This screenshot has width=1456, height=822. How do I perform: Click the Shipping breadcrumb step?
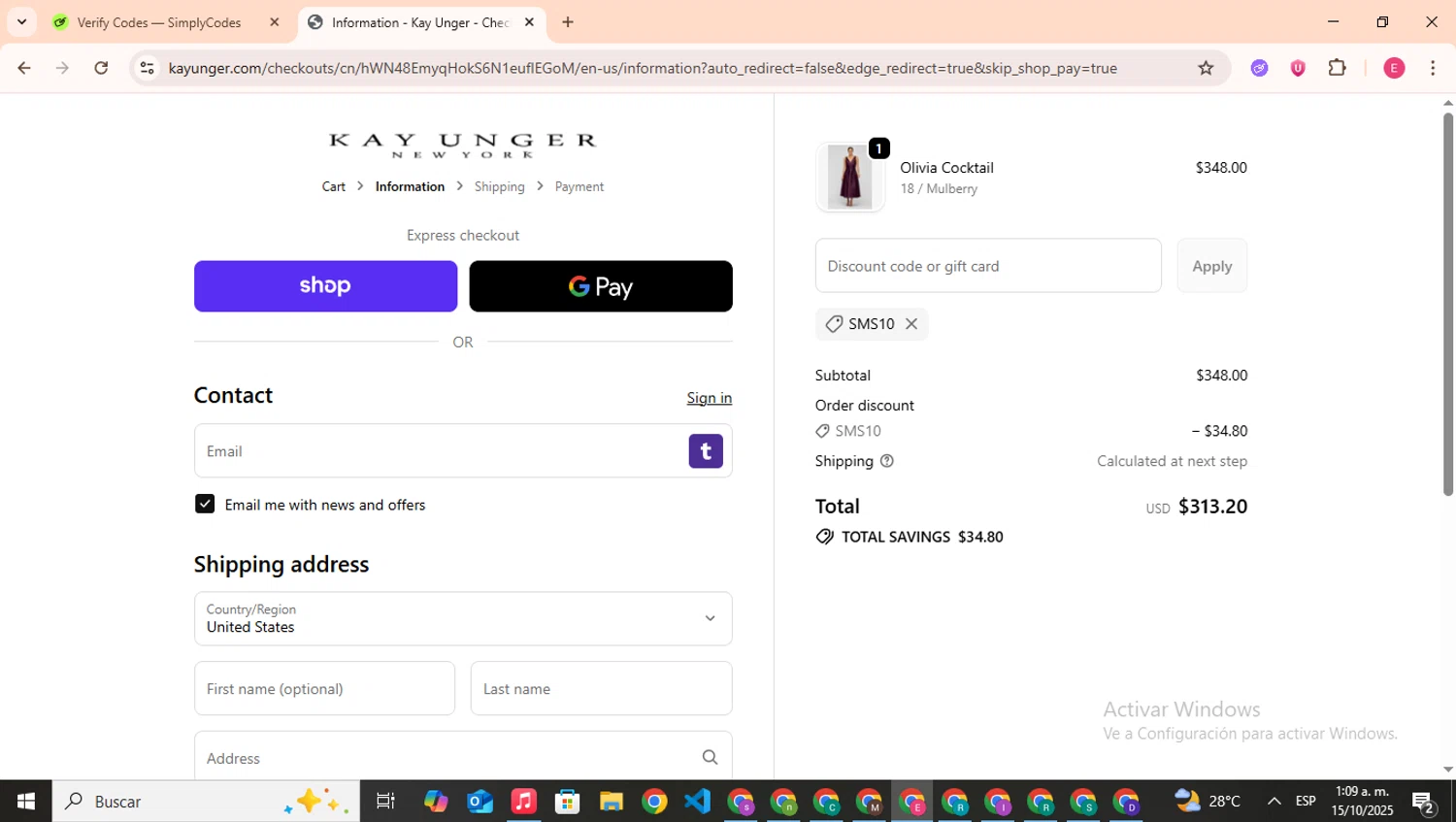(x=499, y=186)
